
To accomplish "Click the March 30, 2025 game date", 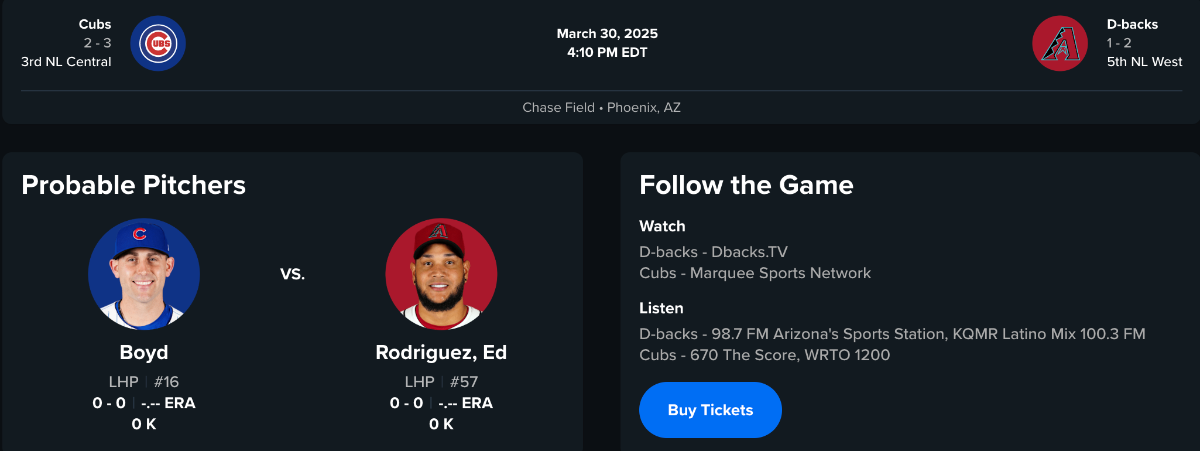I will point(607,34).
